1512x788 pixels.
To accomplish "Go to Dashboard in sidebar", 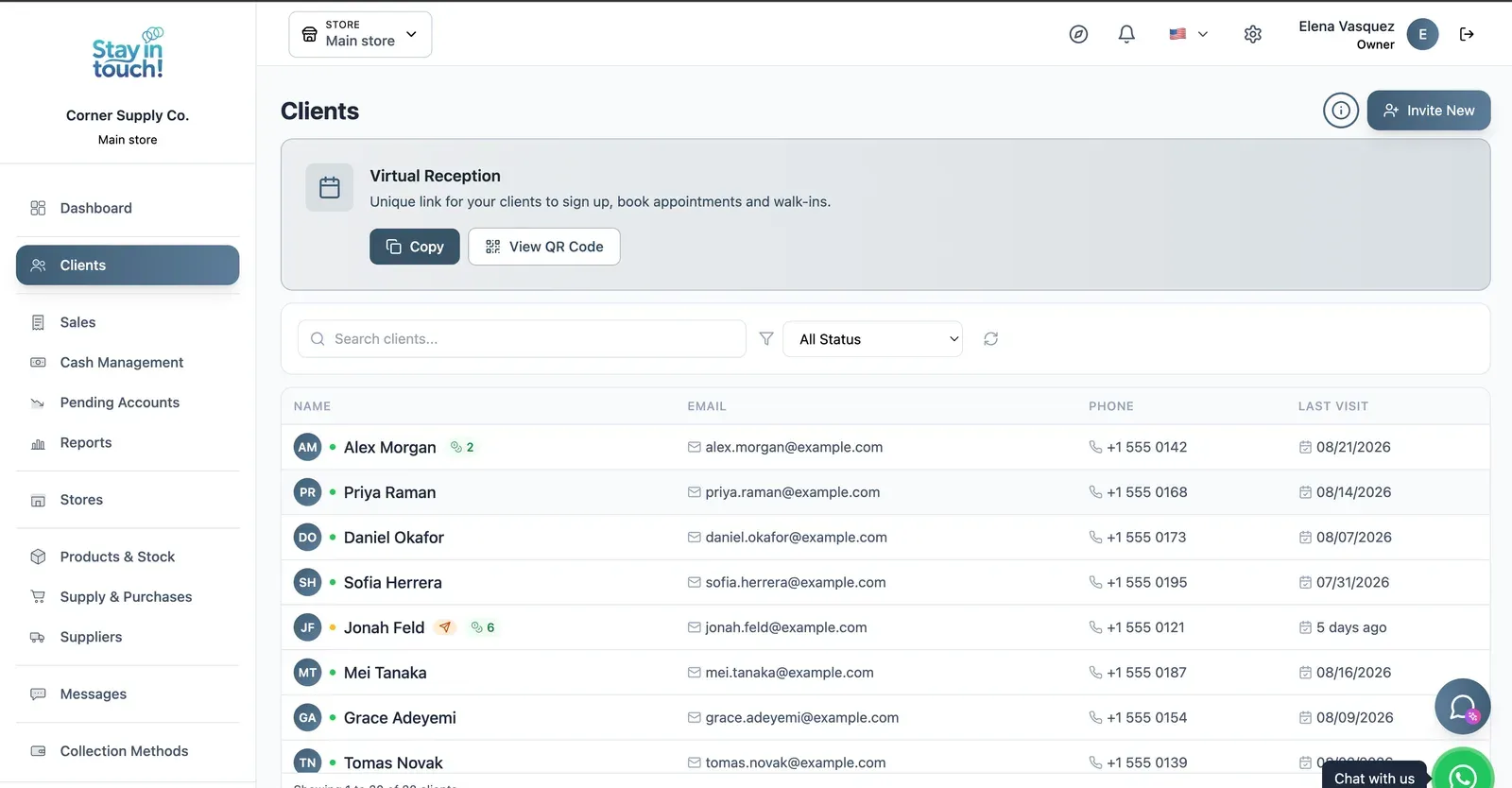I will pos(128,208).
